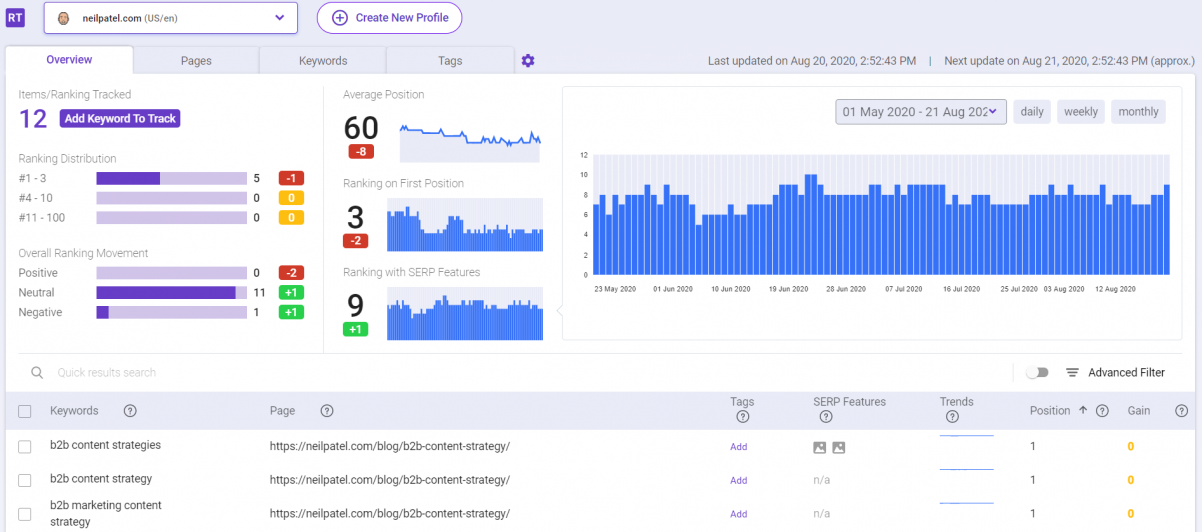Click the Position column header
This screenshot has height=532, width=1202.
point(1050,411)
